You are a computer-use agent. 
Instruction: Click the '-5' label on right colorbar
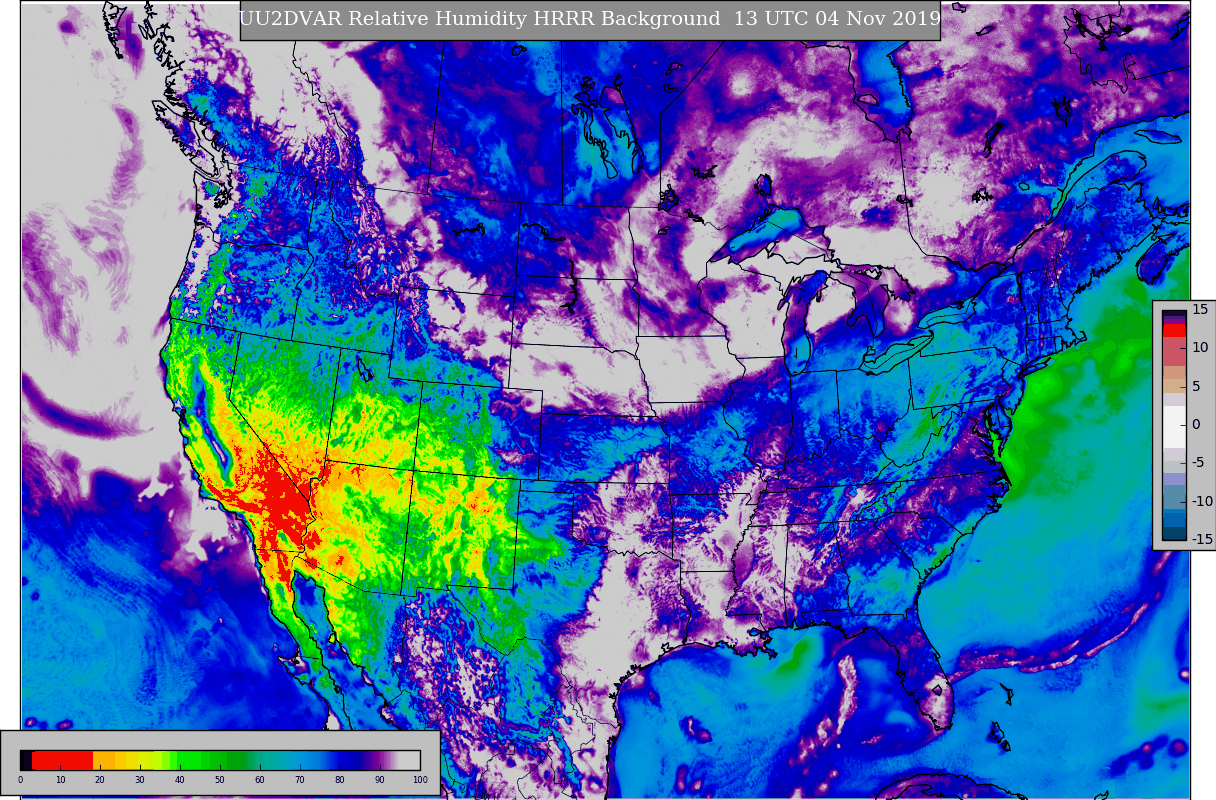pyautogui.click(x=1199, y=462)
